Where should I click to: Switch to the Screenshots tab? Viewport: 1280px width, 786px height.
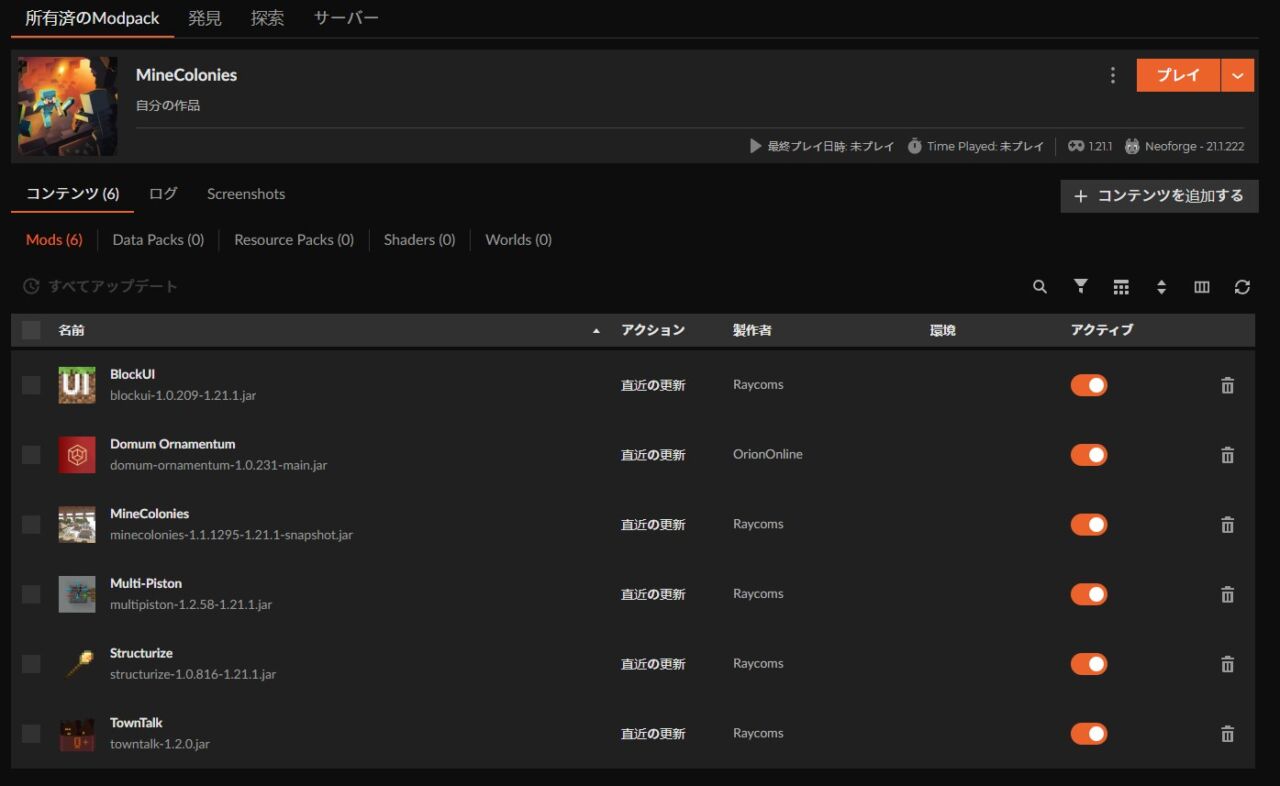(246, 194)
